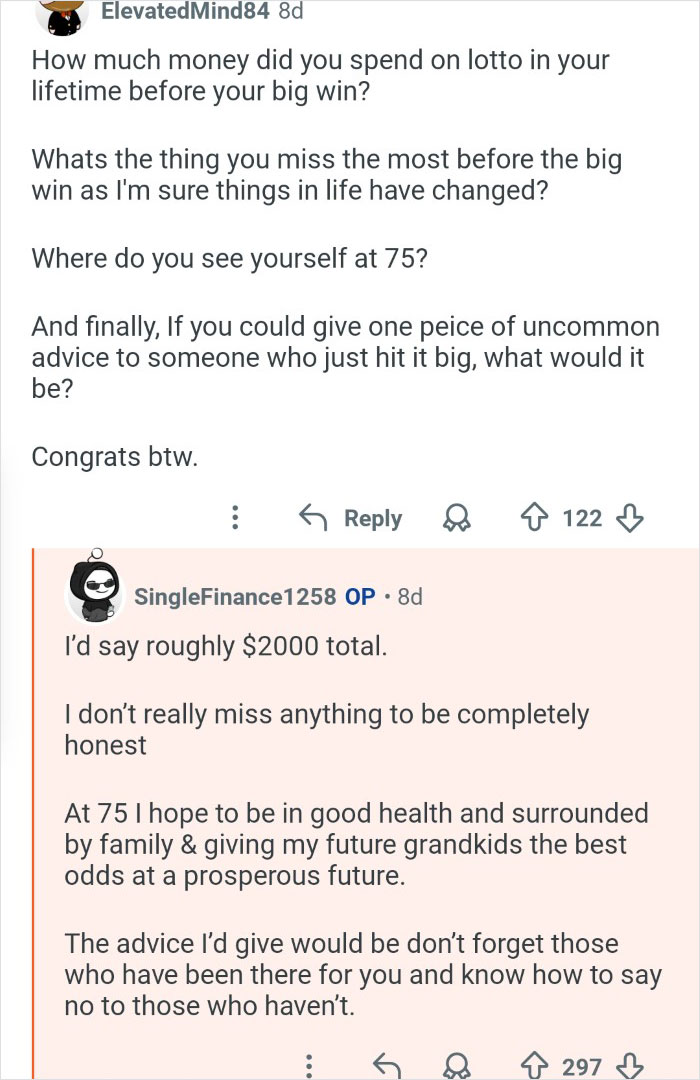Click the reply arrow icon on OP's comment

pos(389,1065)
